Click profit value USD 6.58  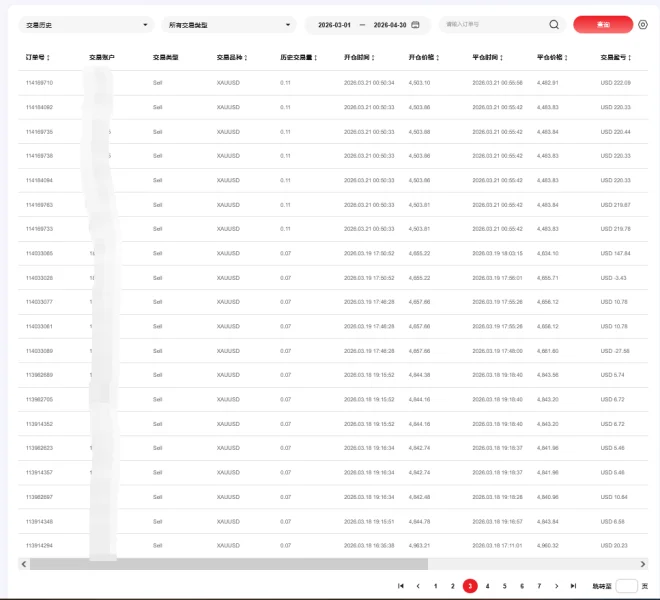612,521
